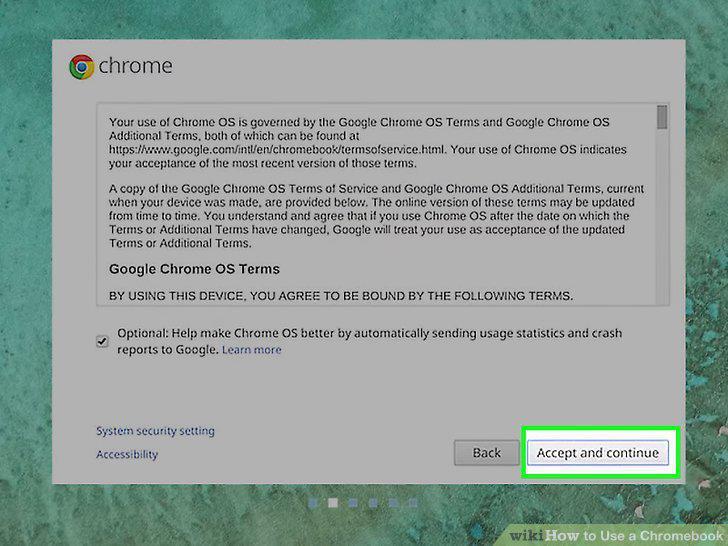
Task: Go back with the Back button
Action: (x=486, y=453)
